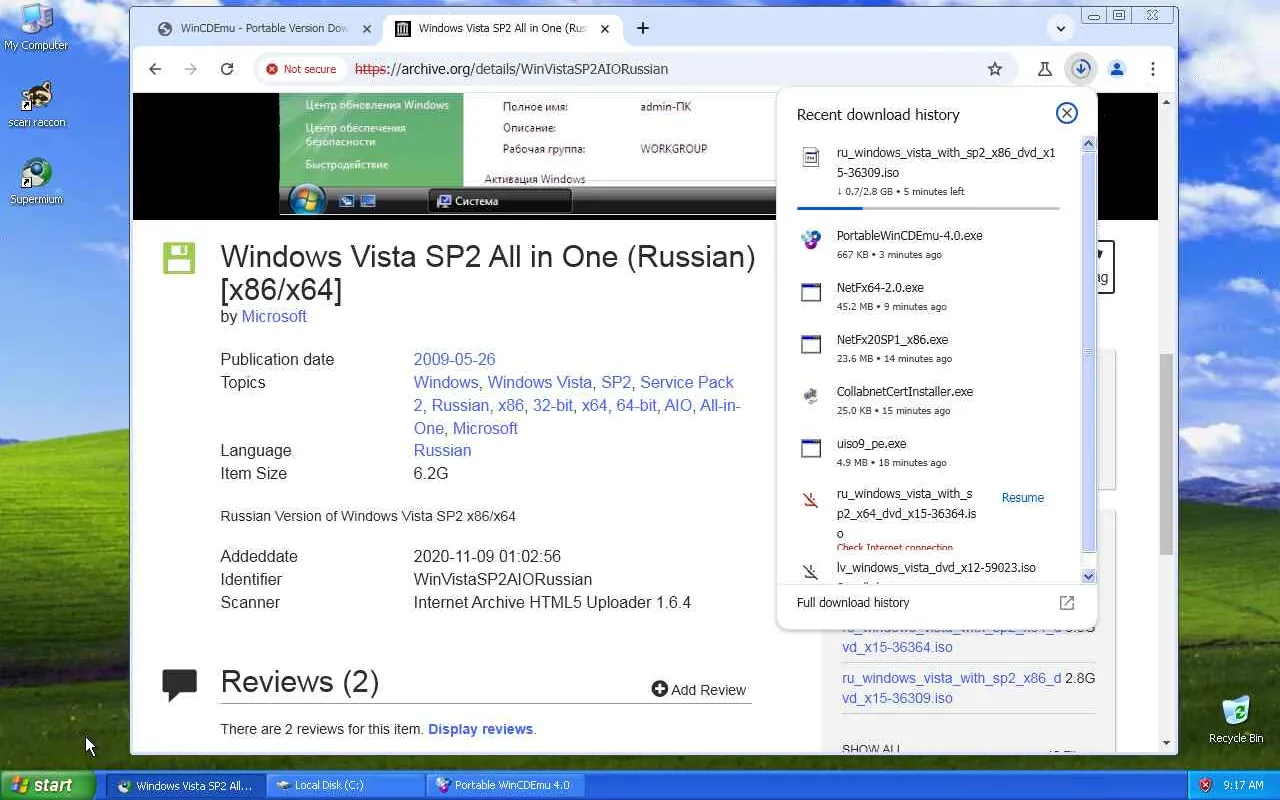Open the Windows Vista topic link
Image resolution: width=1280 pixels, height=800 pixels.
pyautogui.click(x=540, y=382)
